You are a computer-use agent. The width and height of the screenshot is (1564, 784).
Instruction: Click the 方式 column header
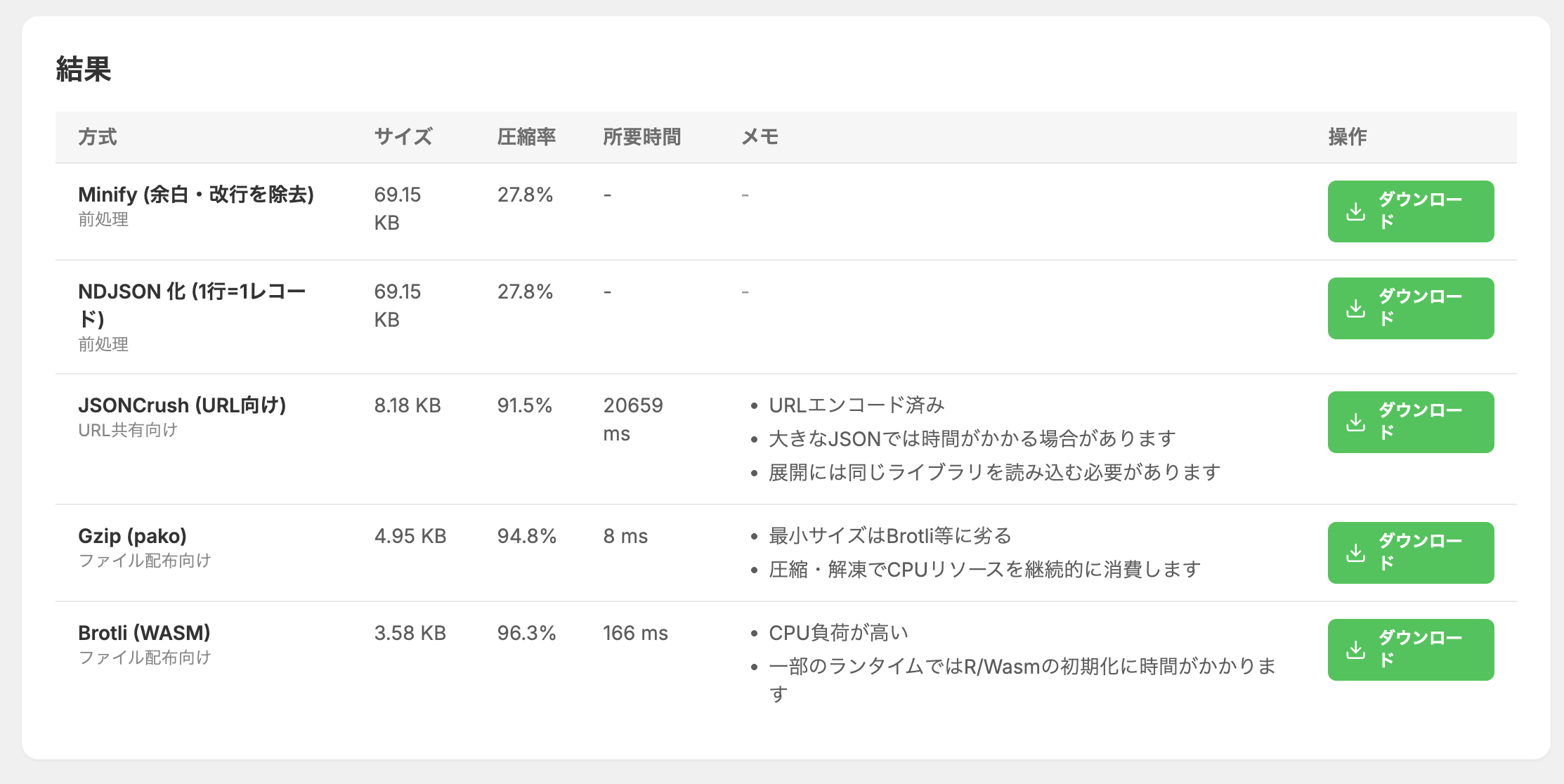[98, 137]
